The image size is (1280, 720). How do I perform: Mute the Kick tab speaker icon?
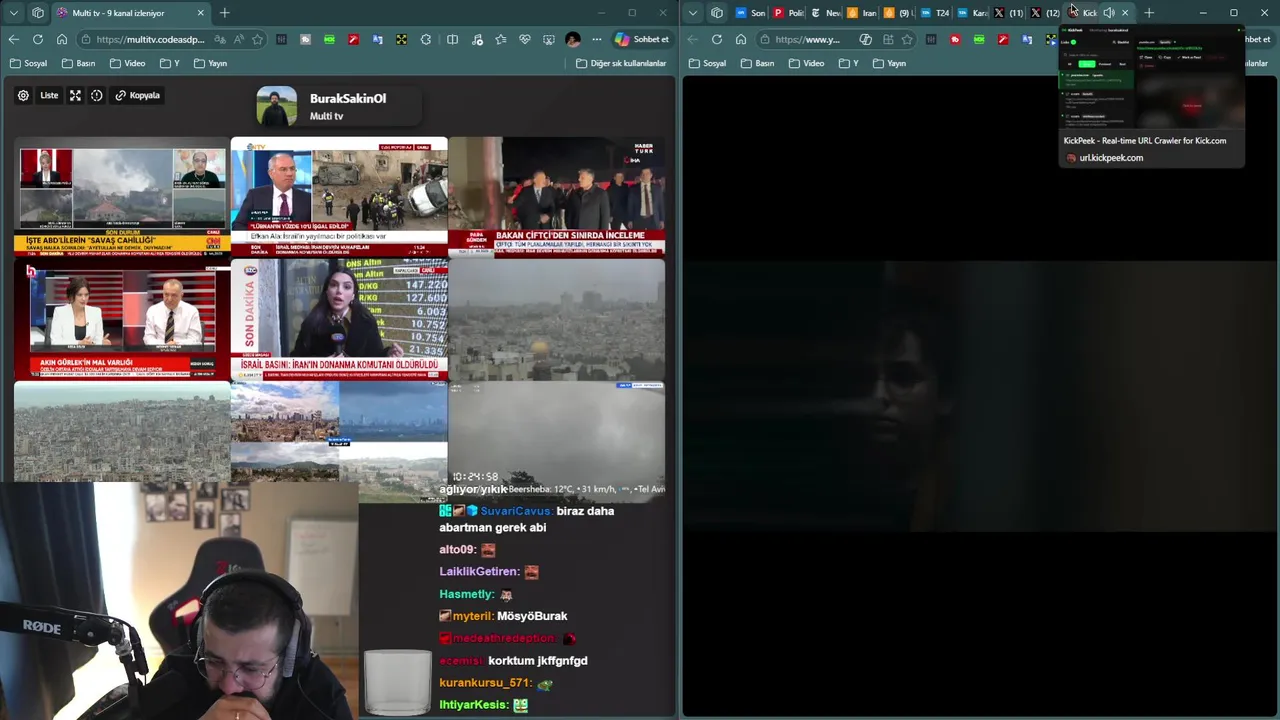[1109, 13]
